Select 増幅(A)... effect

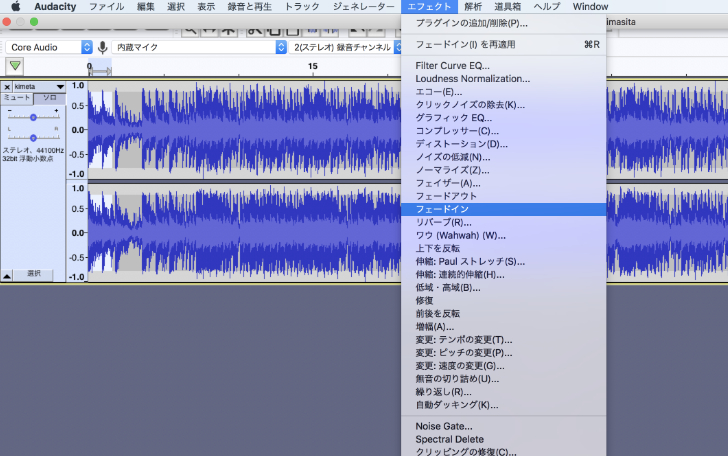[x=504, y=326]
